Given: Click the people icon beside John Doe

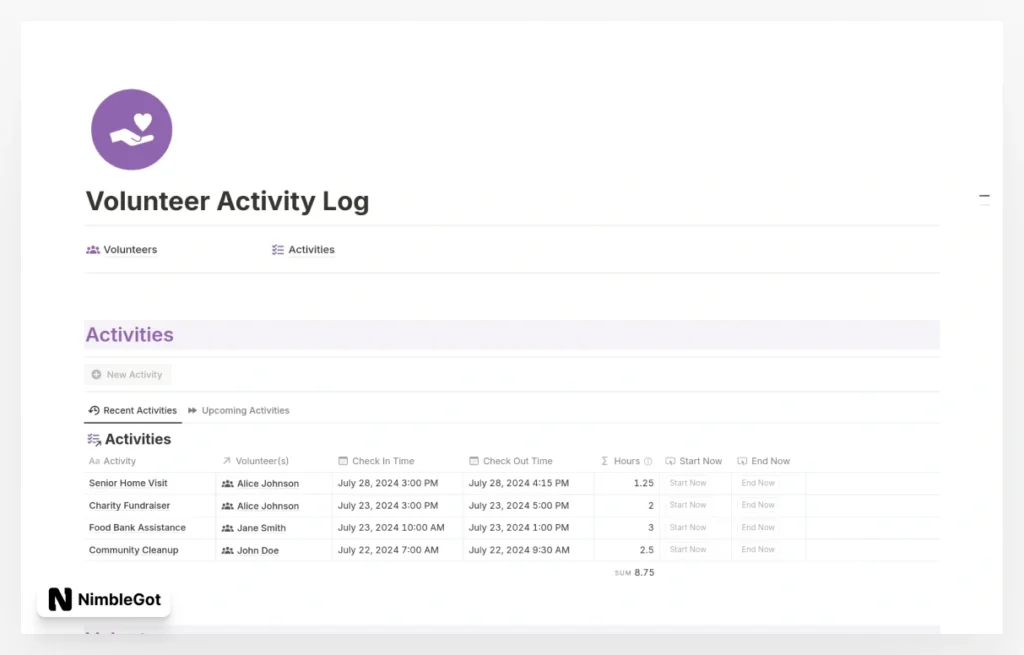Looking at the screenshot, I should 227,551.
